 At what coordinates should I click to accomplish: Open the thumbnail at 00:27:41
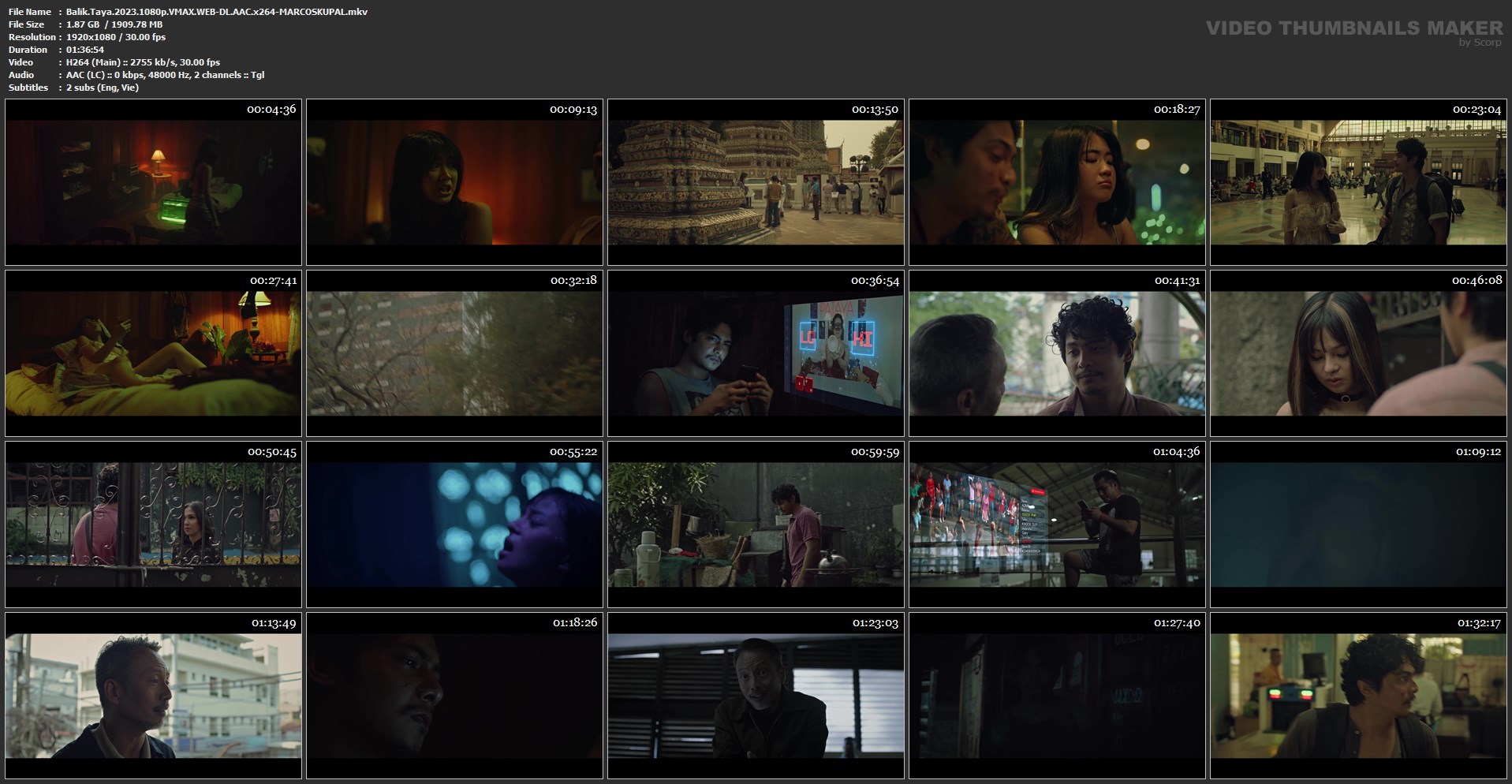point(153,353)
